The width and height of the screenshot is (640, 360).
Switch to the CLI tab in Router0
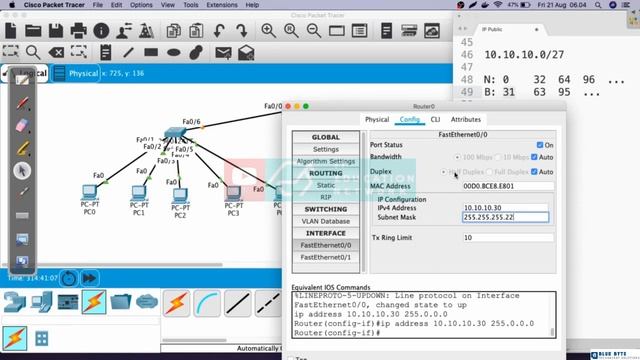tap(435, 120)
